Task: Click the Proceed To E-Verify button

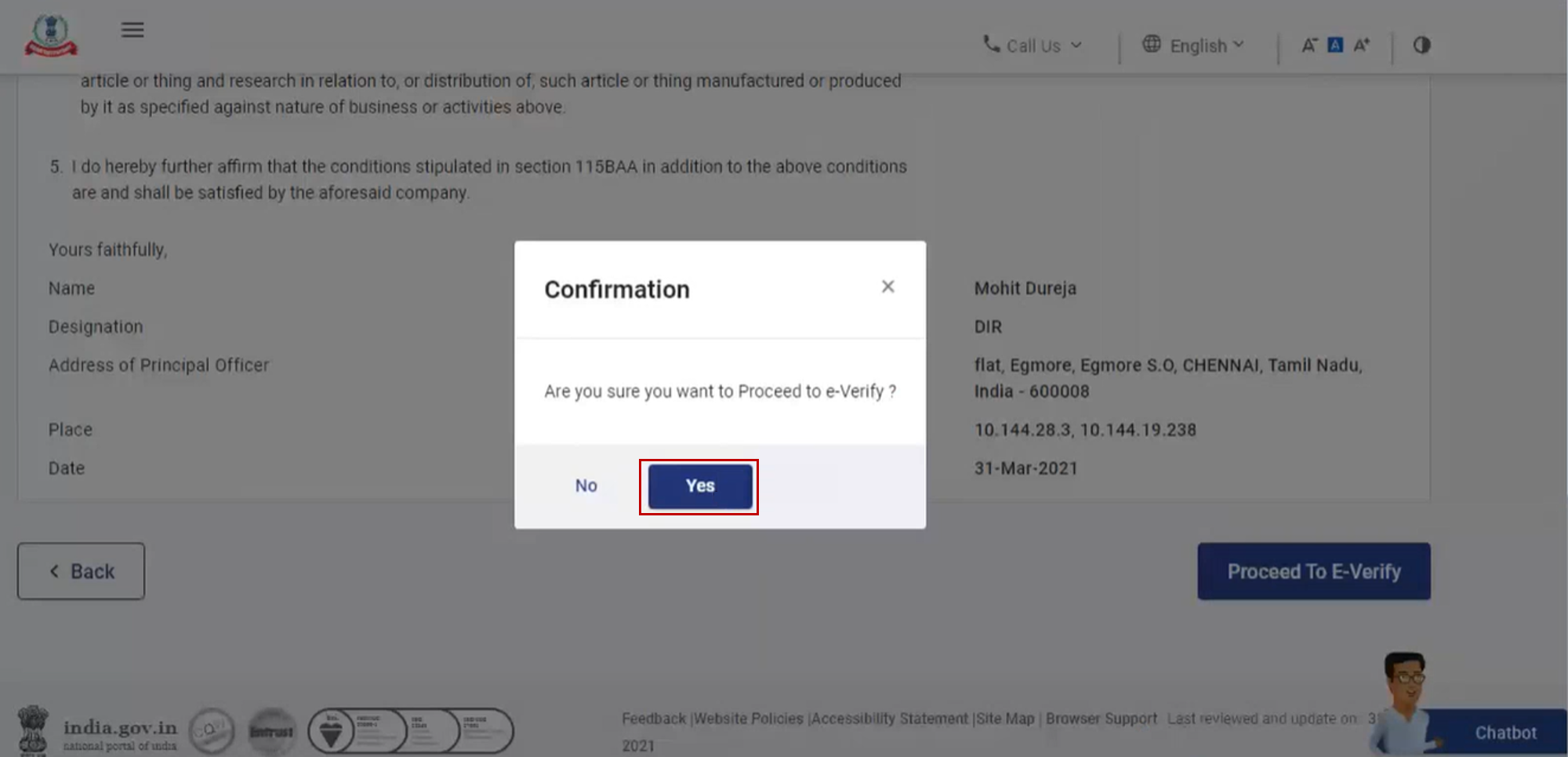Action: point(1313,571)
